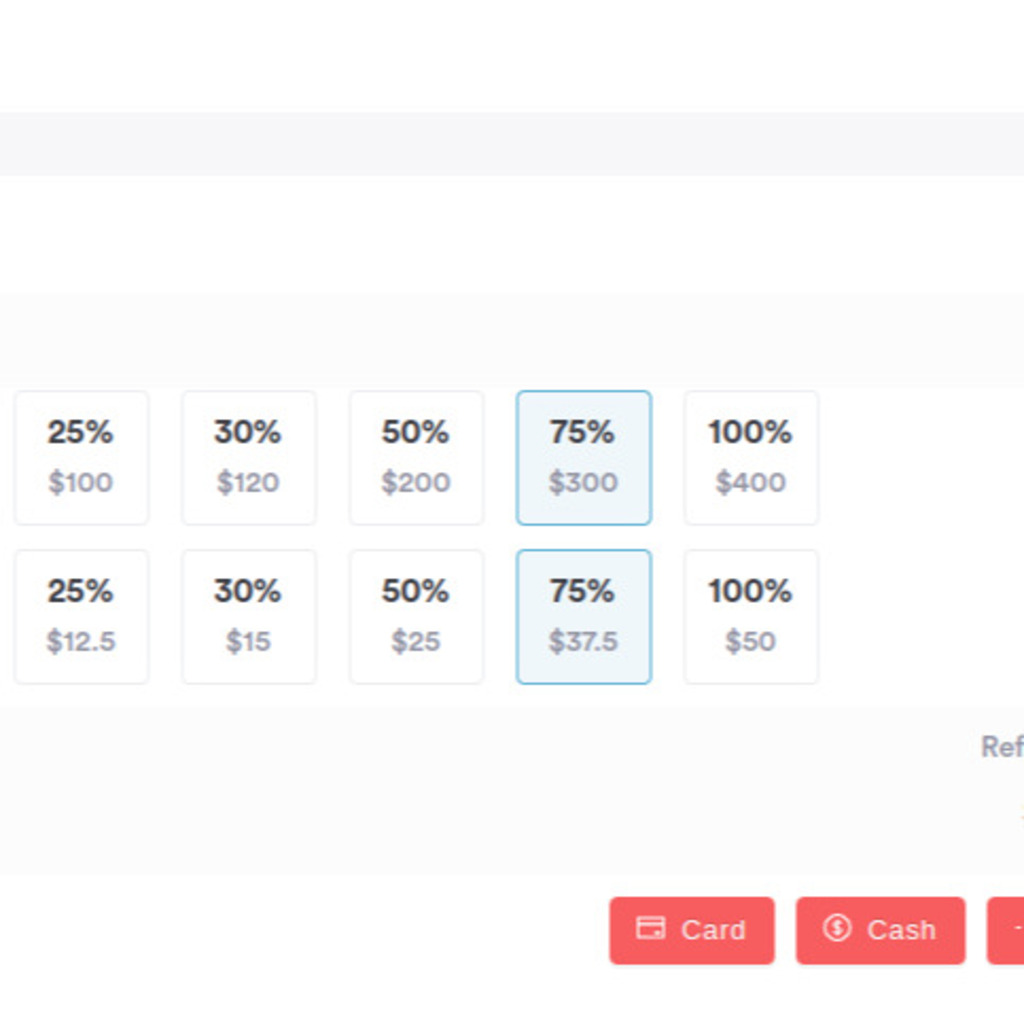Screen dimensions: 1024x1024
Task: Choose the 100% $50 tile
Action: (751, 617)
